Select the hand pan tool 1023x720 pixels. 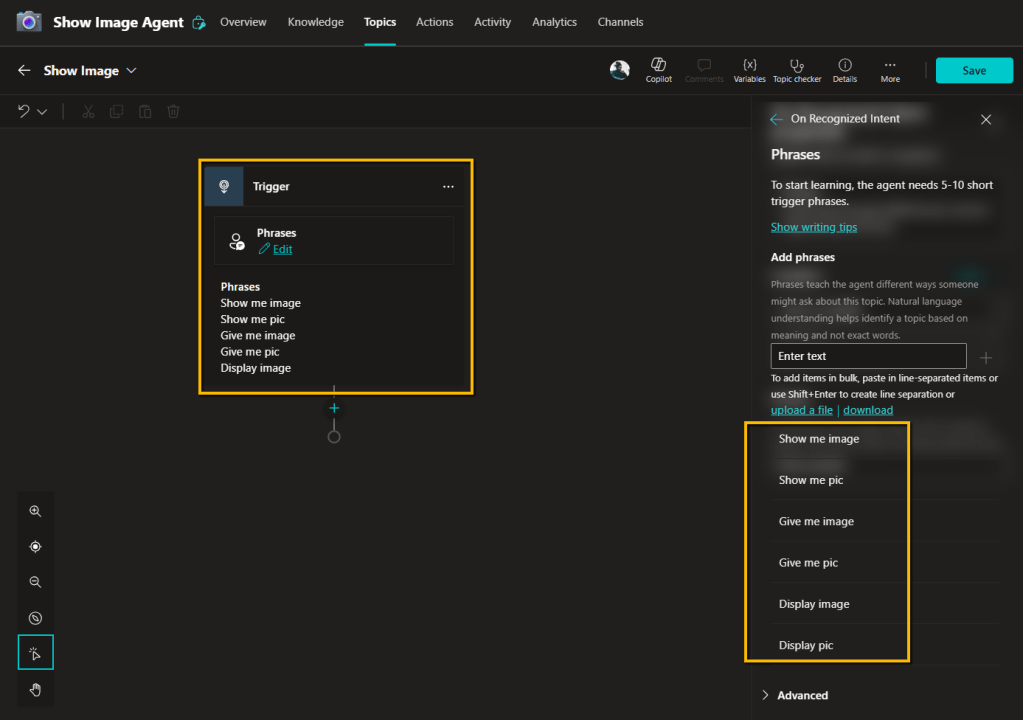pyautogui.click(x=35, y=689)
